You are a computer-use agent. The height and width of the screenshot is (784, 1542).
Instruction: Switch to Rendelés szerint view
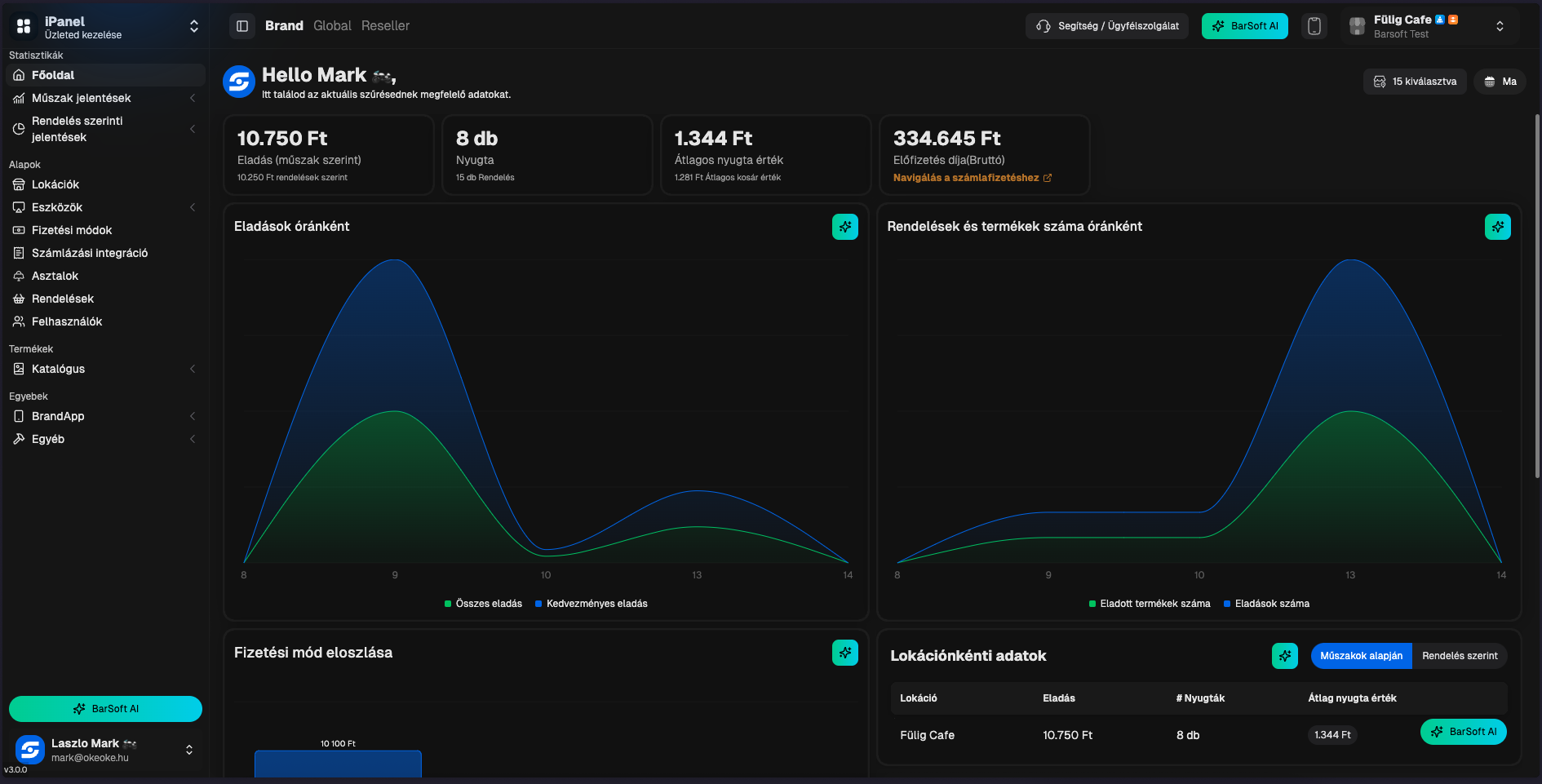1459,656
